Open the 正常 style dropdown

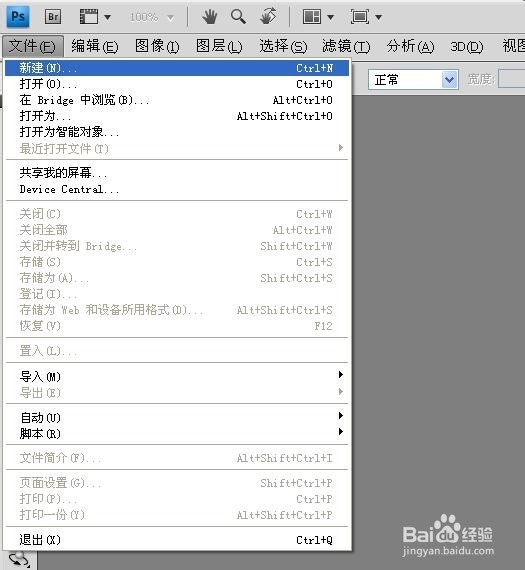pos(413,80)
